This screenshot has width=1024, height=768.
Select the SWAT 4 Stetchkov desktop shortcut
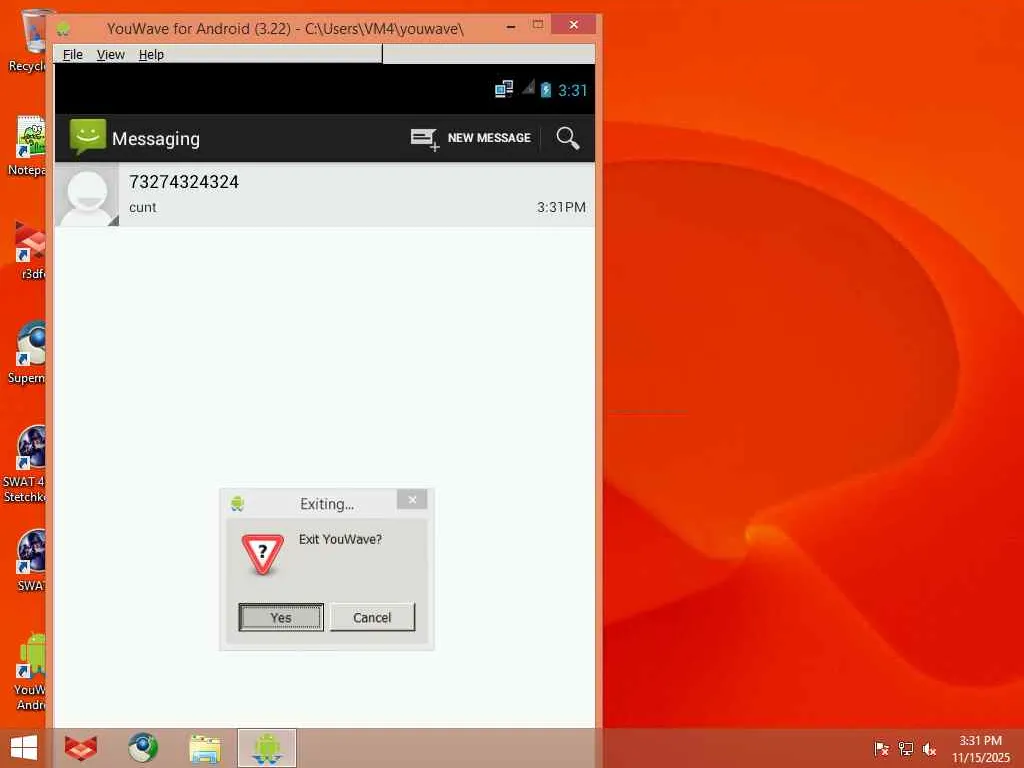coord(25,464)
